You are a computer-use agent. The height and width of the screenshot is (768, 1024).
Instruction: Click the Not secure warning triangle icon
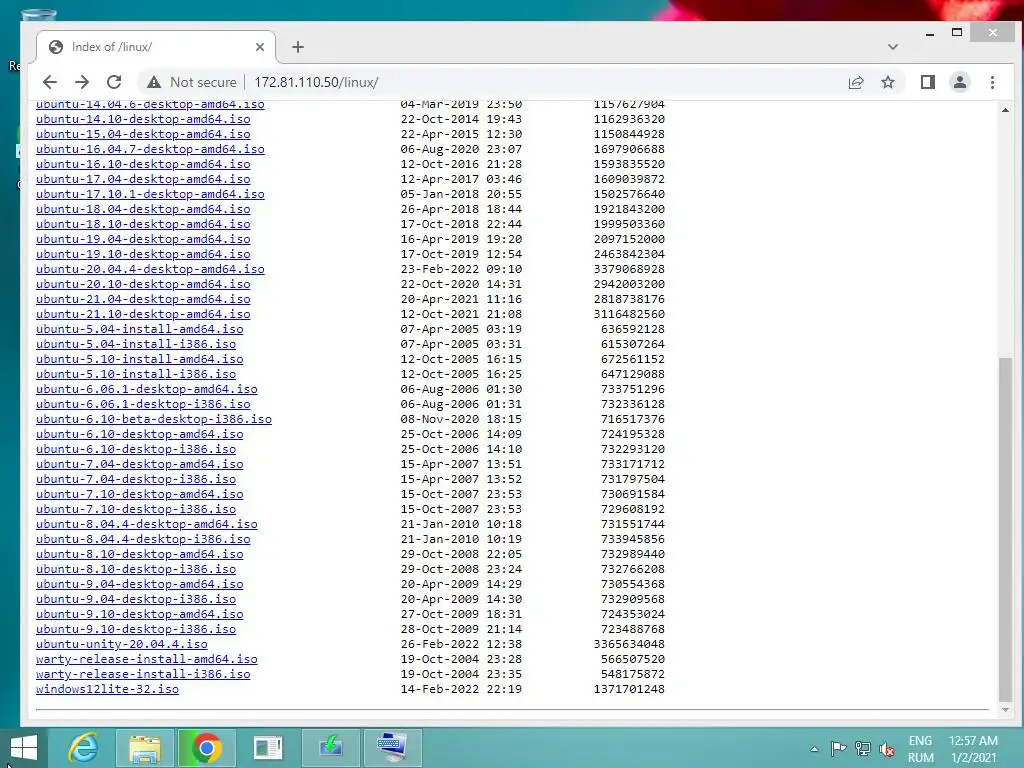pos(154,82)
